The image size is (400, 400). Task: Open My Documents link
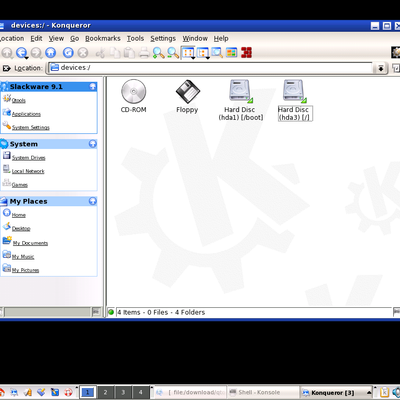30,243
